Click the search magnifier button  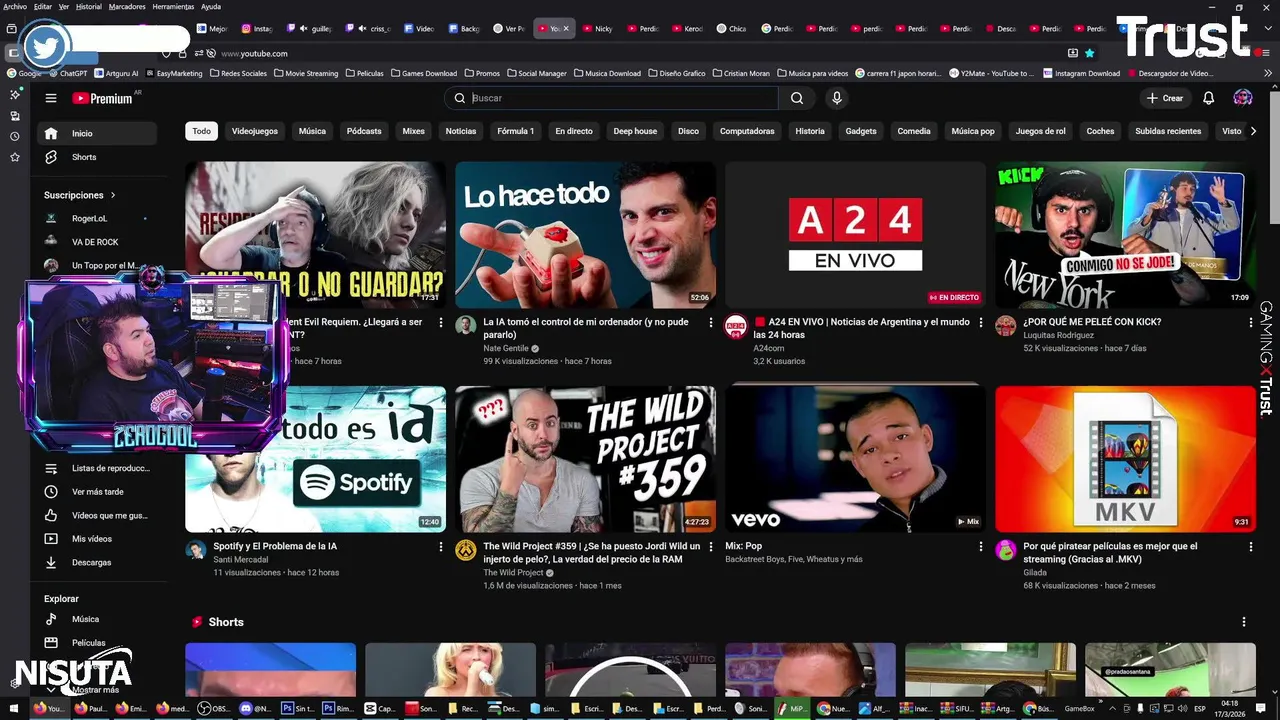tap(797, 98)
